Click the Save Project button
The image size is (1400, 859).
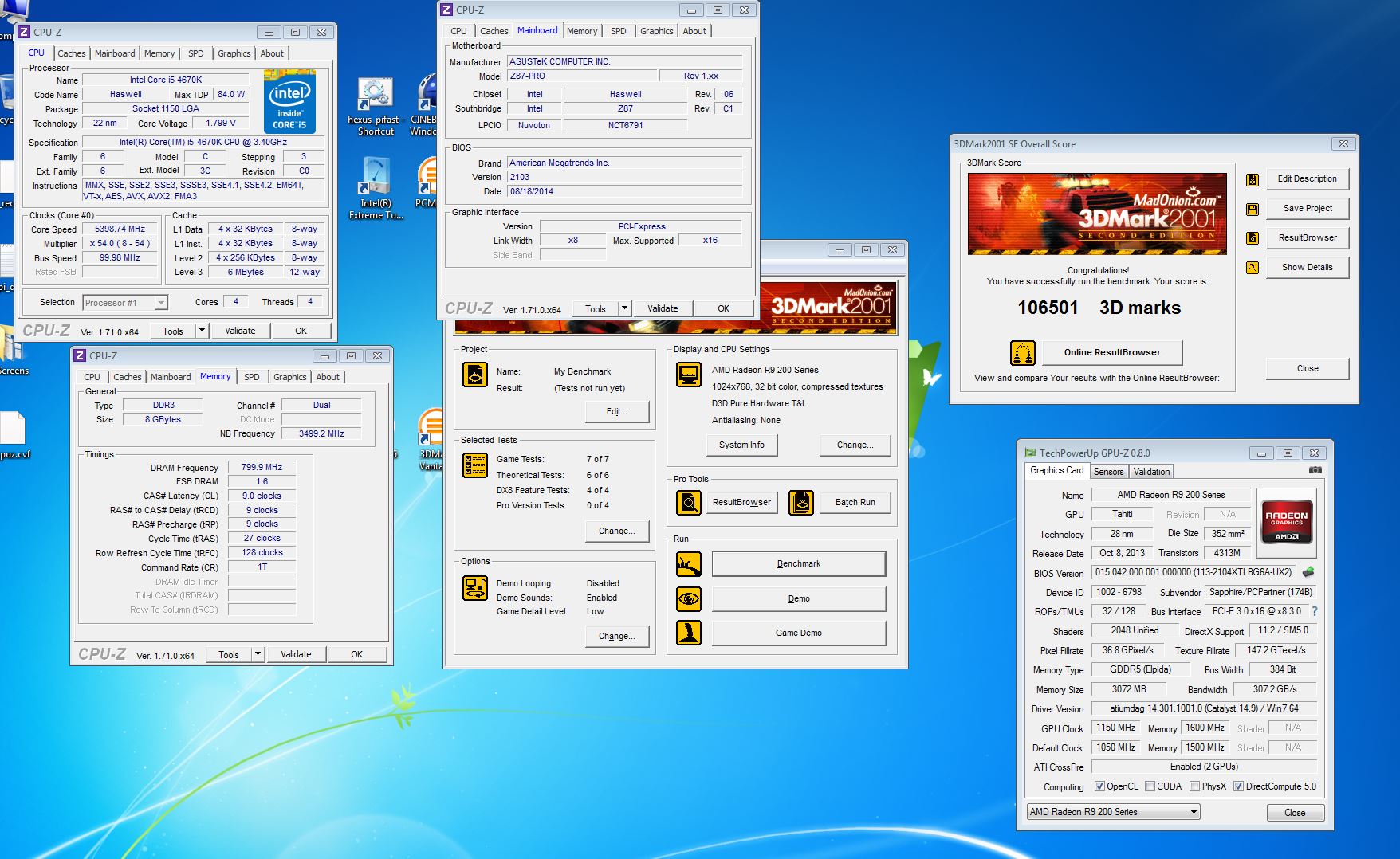tap(1307, 209)
